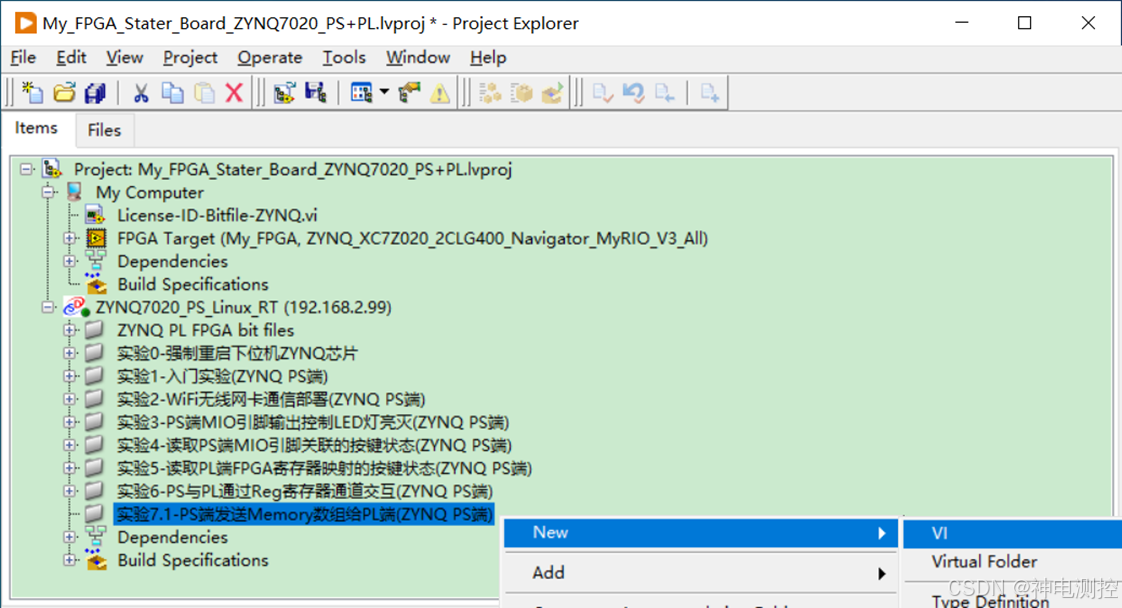This screenshot has width=1122, height=608.
Task: Open the Filter View dropdown arrow
Action: tap(384, 92)
